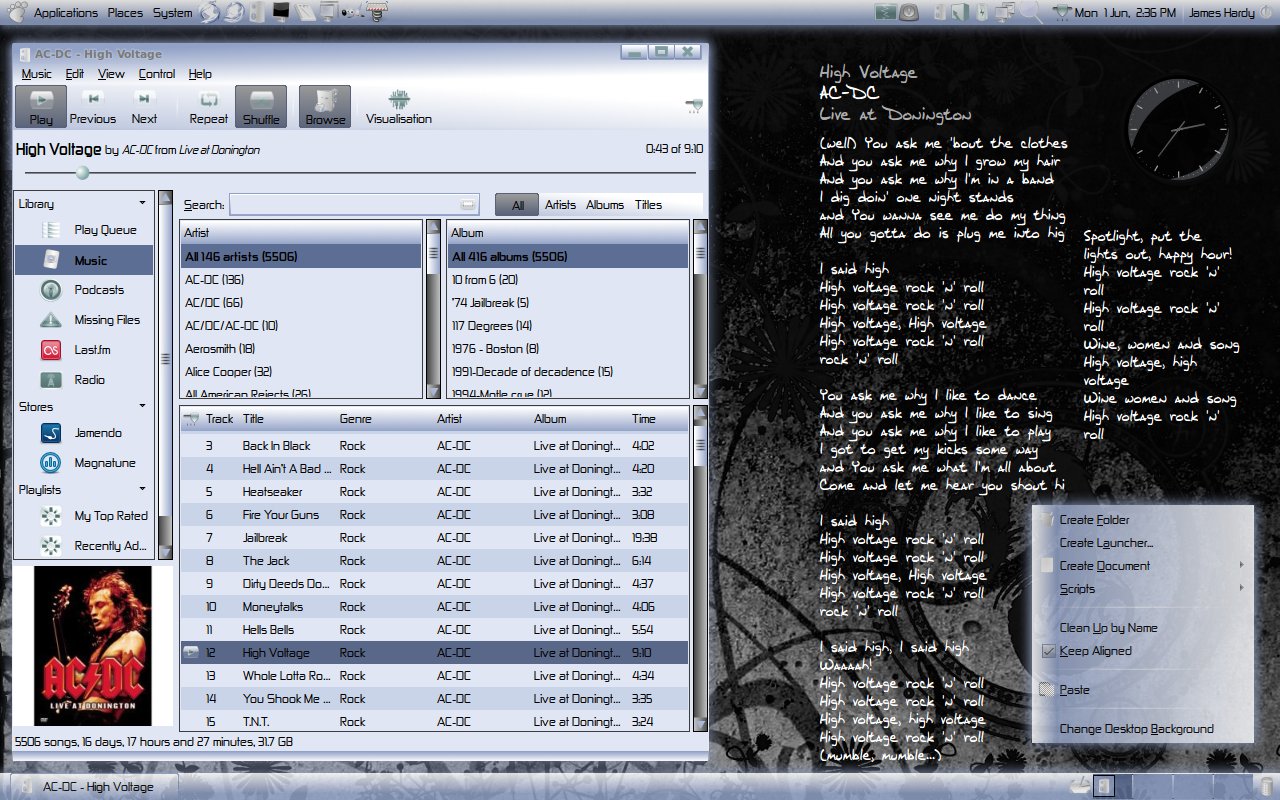Select the Music library source

pos(84,260)
